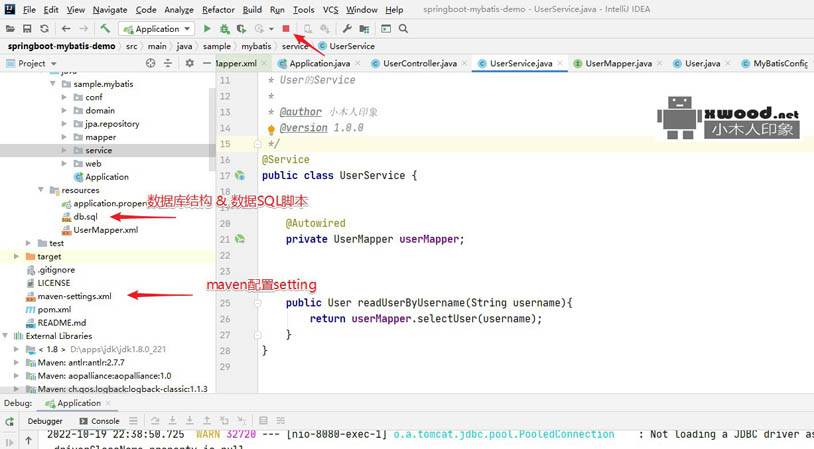Expand the mapper package folder
814x449 pixels.
click(64, 137)
